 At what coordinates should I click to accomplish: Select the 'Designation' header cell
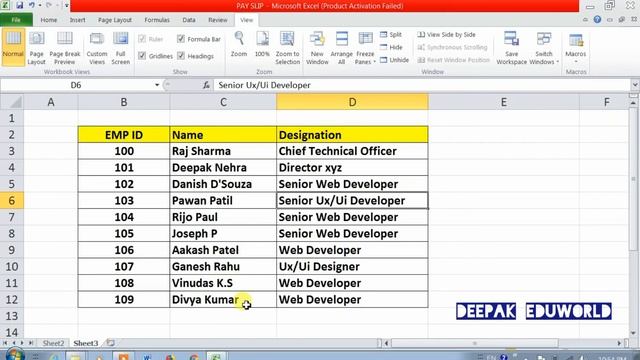[352, 135]
